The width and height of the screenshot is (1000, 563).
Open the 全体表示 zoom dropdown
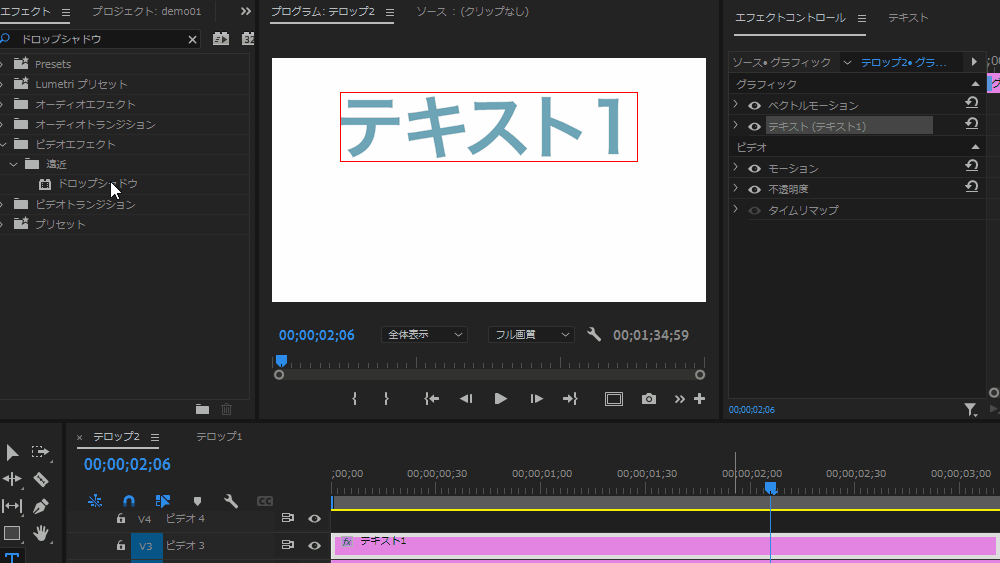click(x=424, y=335)
